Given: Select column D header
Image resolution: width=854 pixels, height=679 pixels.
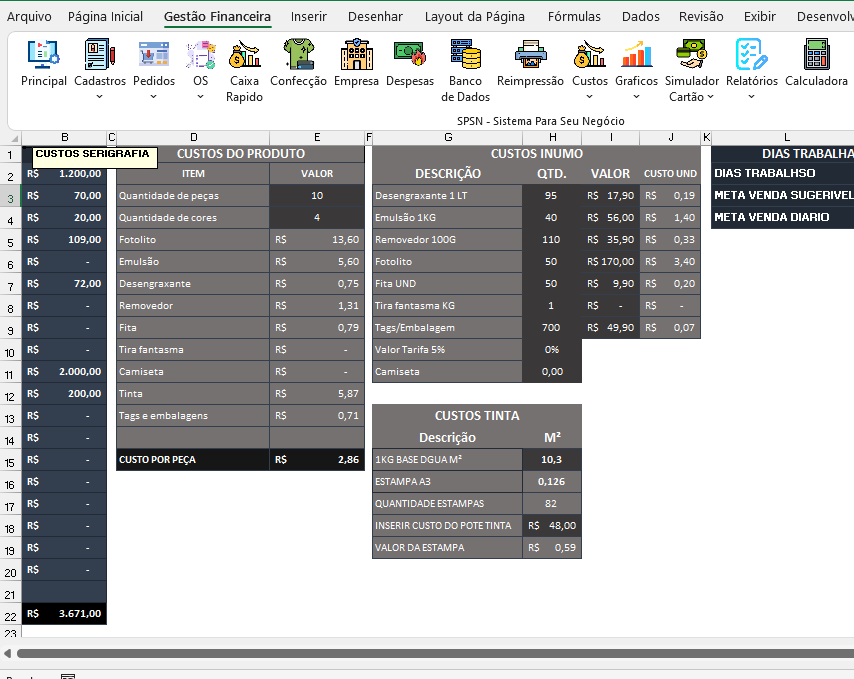Looking at the screenshot, I should (193, 137).
